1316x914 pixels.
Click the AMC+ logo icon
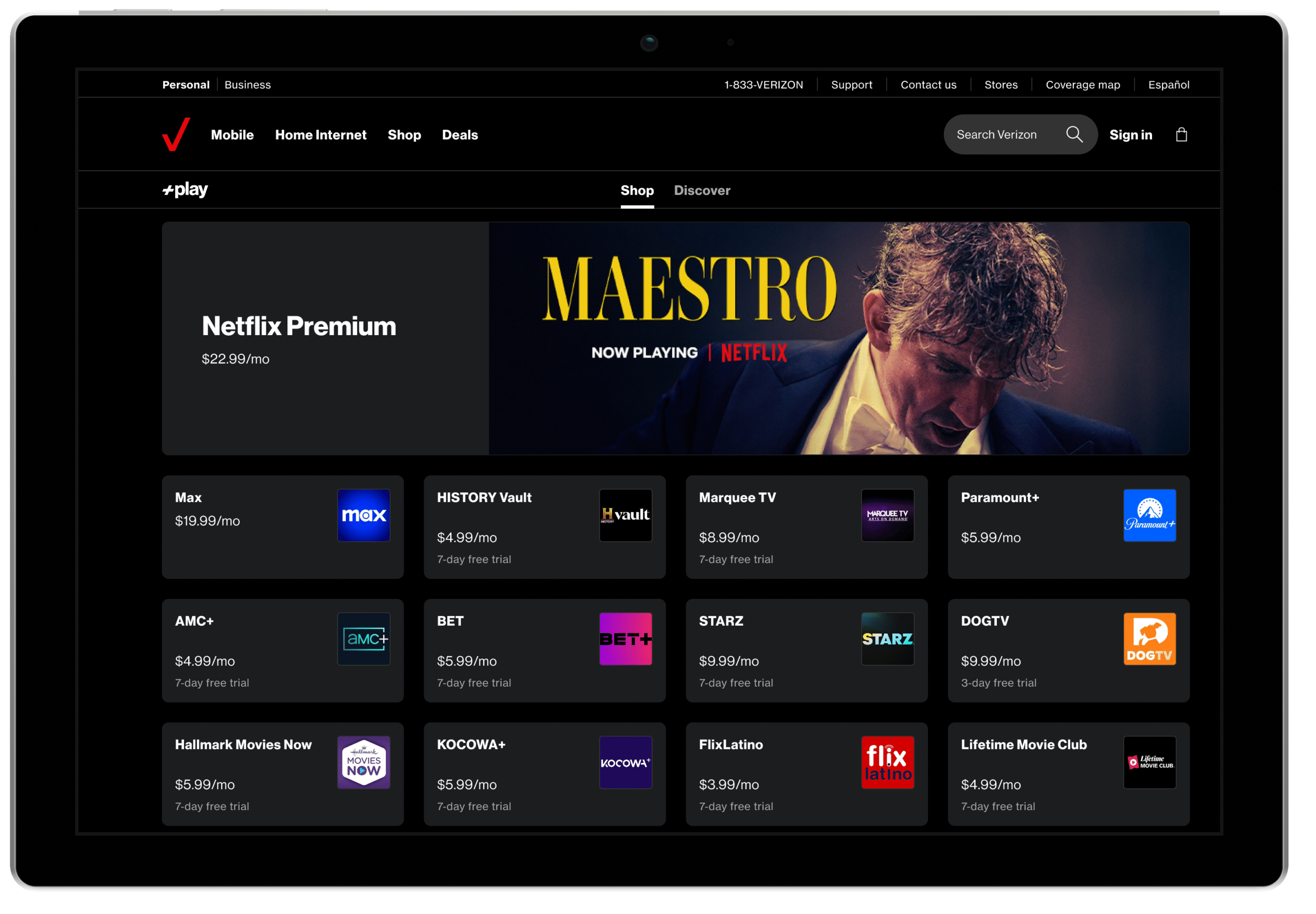pos(363,638)
